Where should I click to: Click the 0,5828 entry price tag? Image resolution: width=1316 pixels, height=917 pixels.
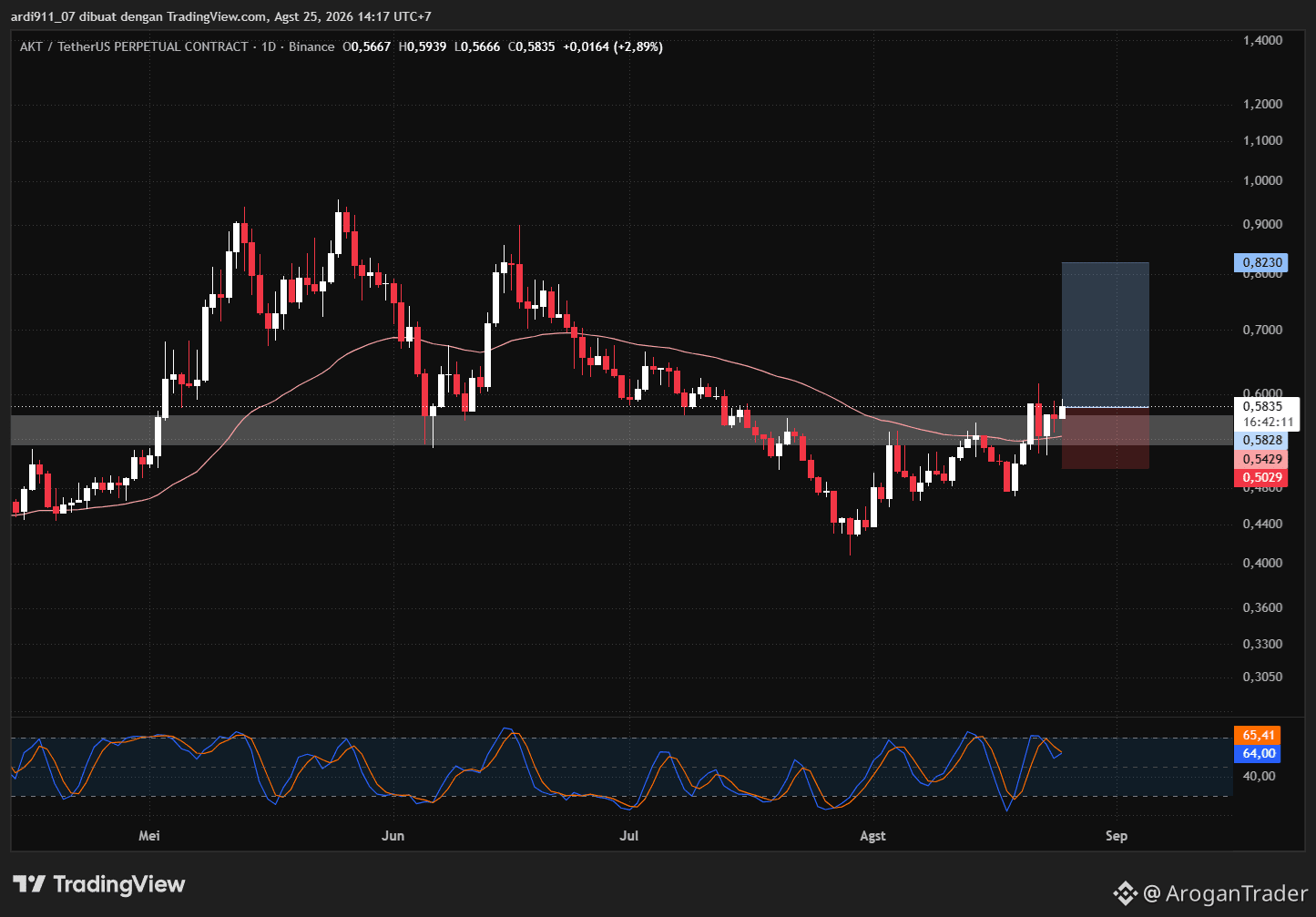[x=1261, y=440]
